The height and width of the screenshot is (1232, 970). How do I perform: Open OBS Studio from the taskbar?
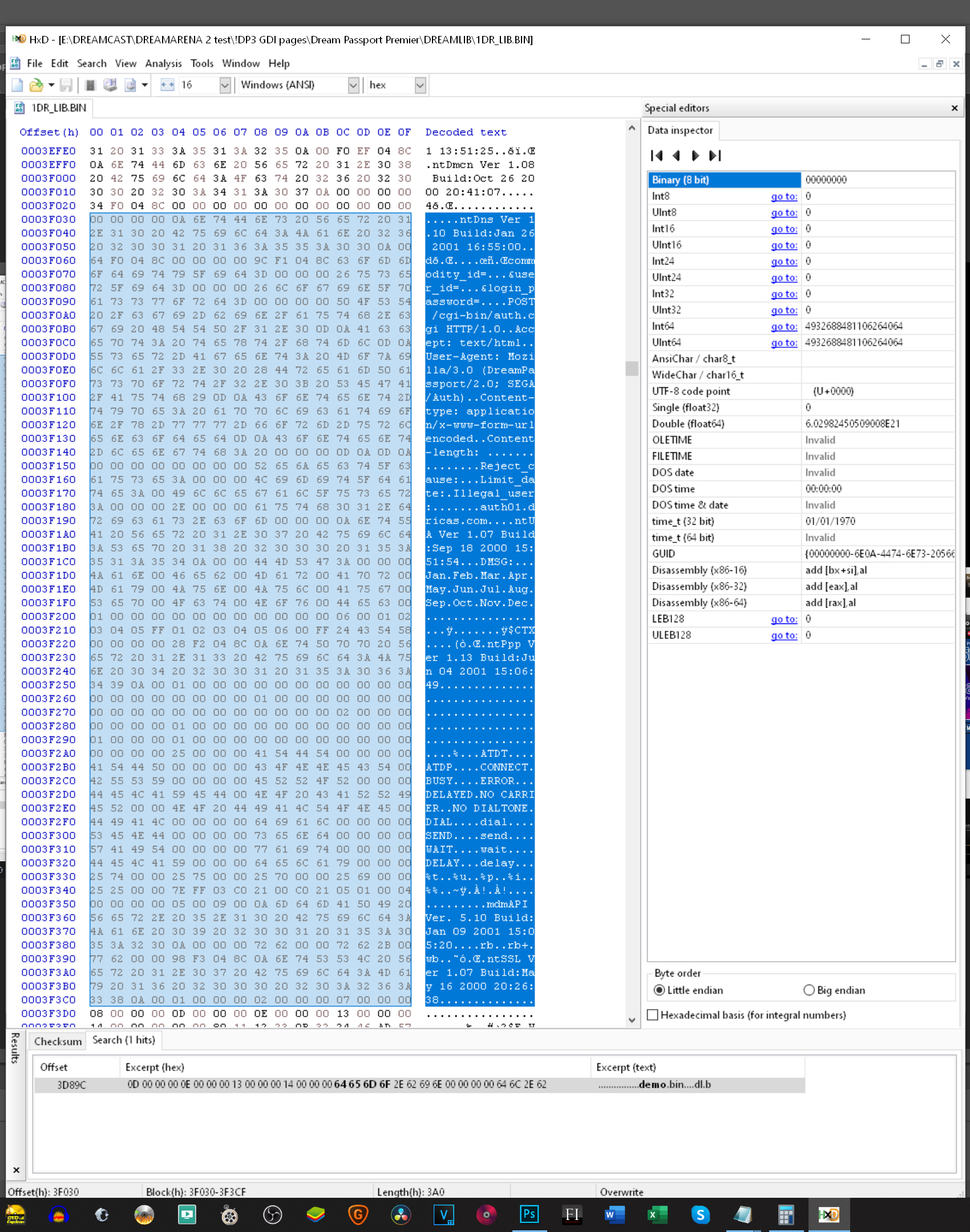tap(273, 1215)
